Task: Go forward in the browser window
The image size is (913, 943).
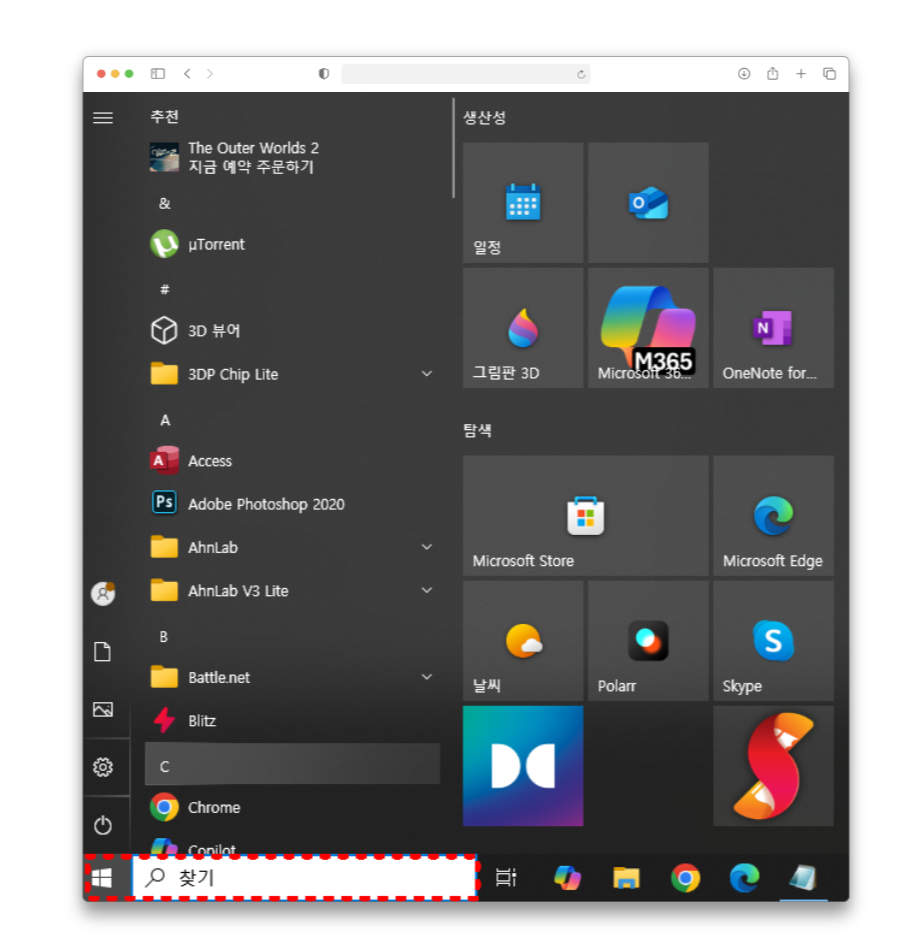Action: click(210, 73)
